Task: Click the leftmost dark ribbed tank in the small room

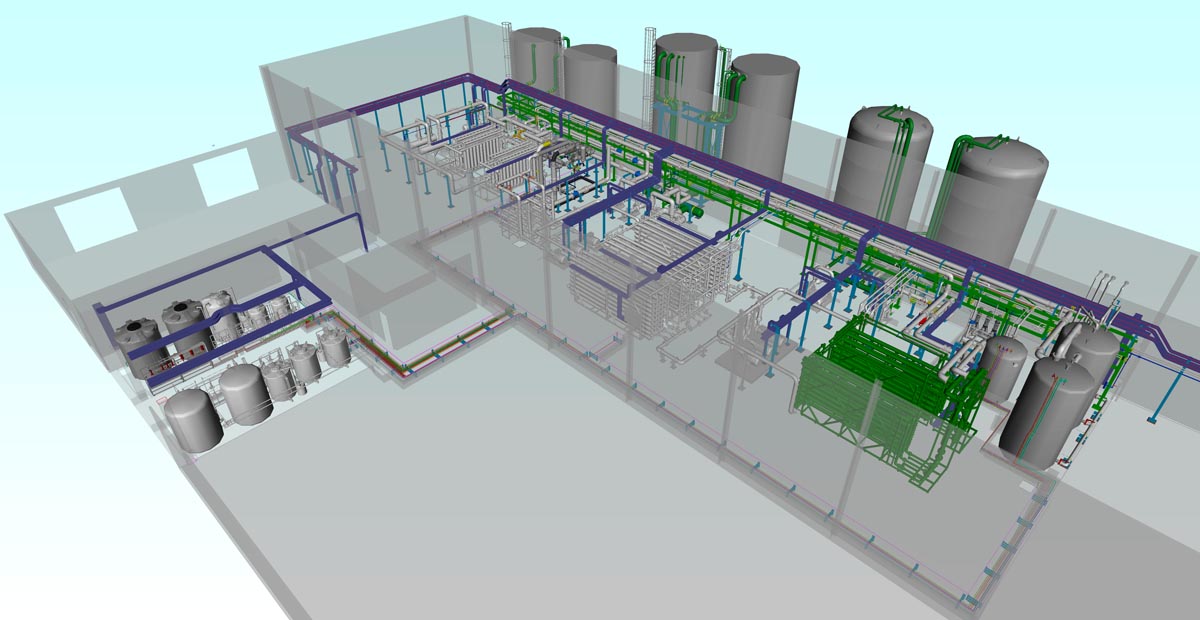Action: pos(137,340)
